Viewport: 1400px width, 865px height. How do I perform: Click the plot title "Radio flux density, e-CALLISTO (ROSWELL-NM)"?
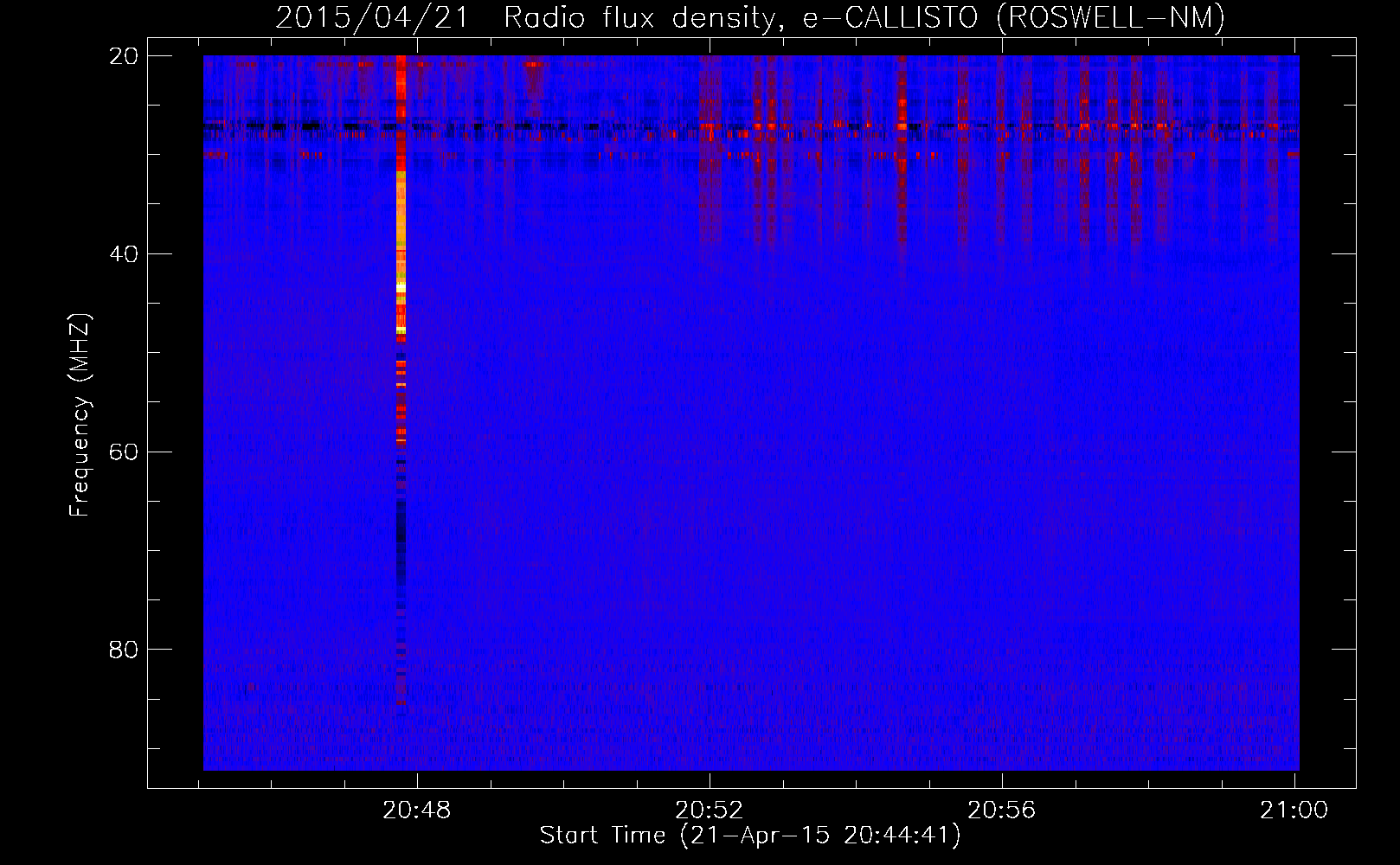[864, 17]
